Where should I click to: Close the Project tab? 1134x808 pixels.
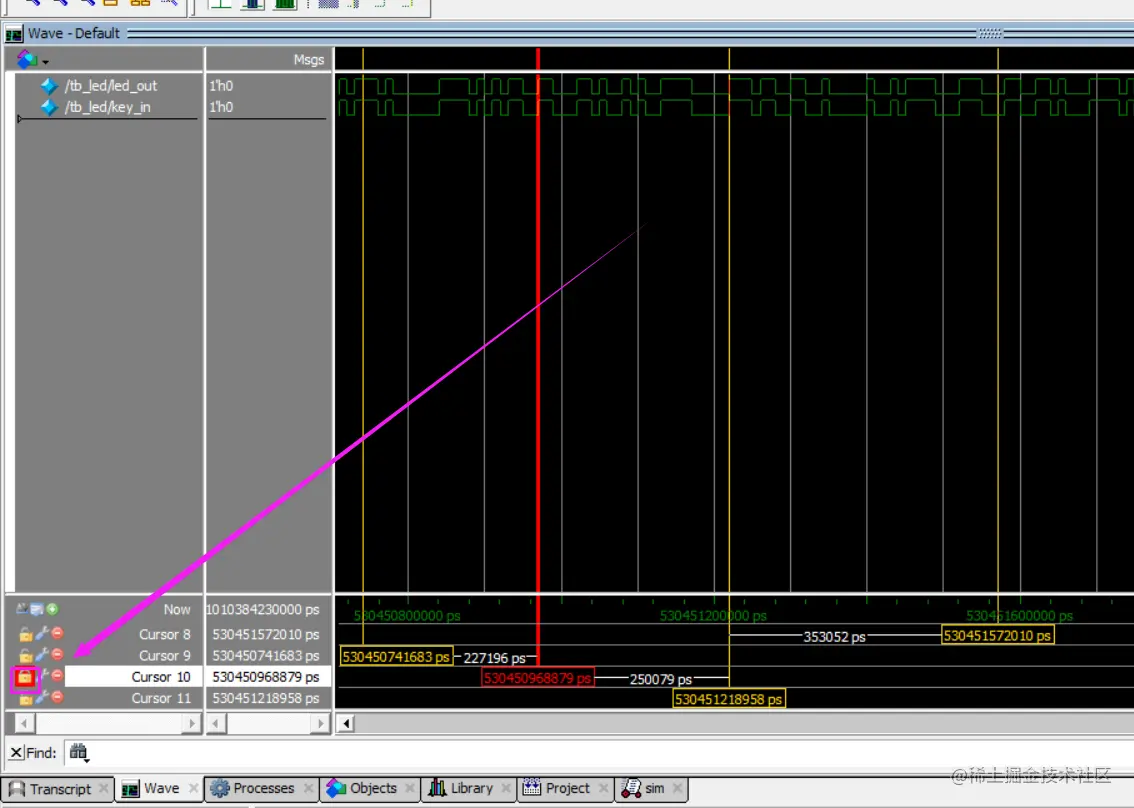[604, 788]
